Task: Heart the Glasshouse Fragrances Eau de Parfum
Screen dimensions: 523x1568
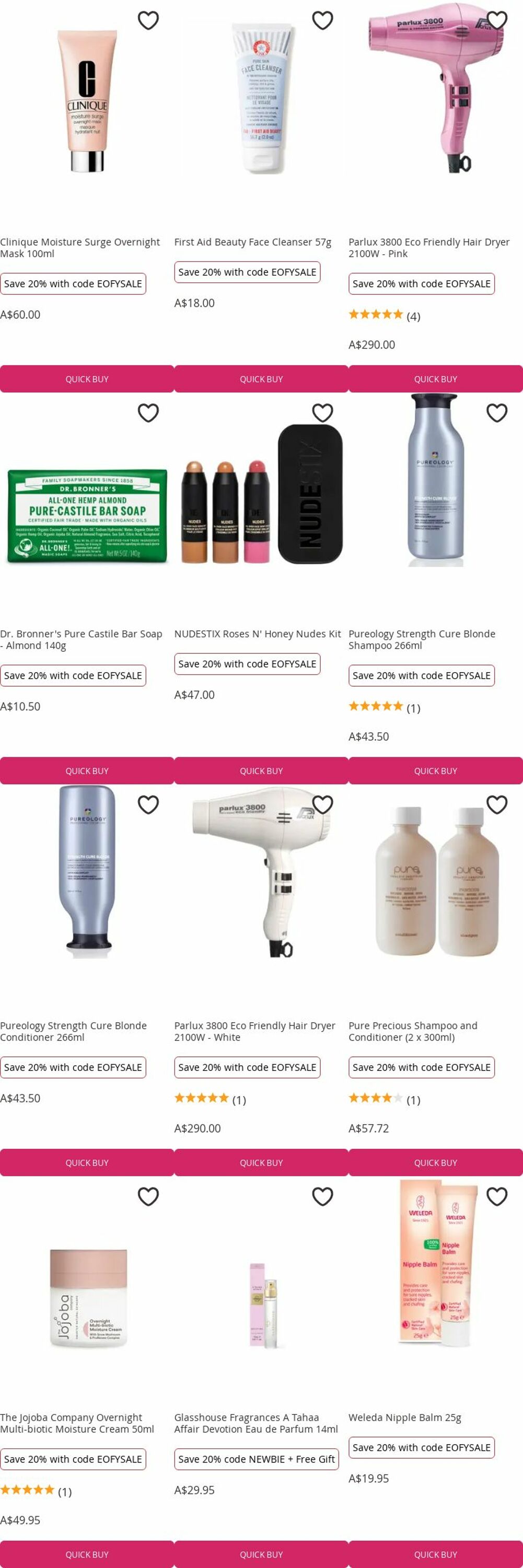Action: tap(322, 1197)
